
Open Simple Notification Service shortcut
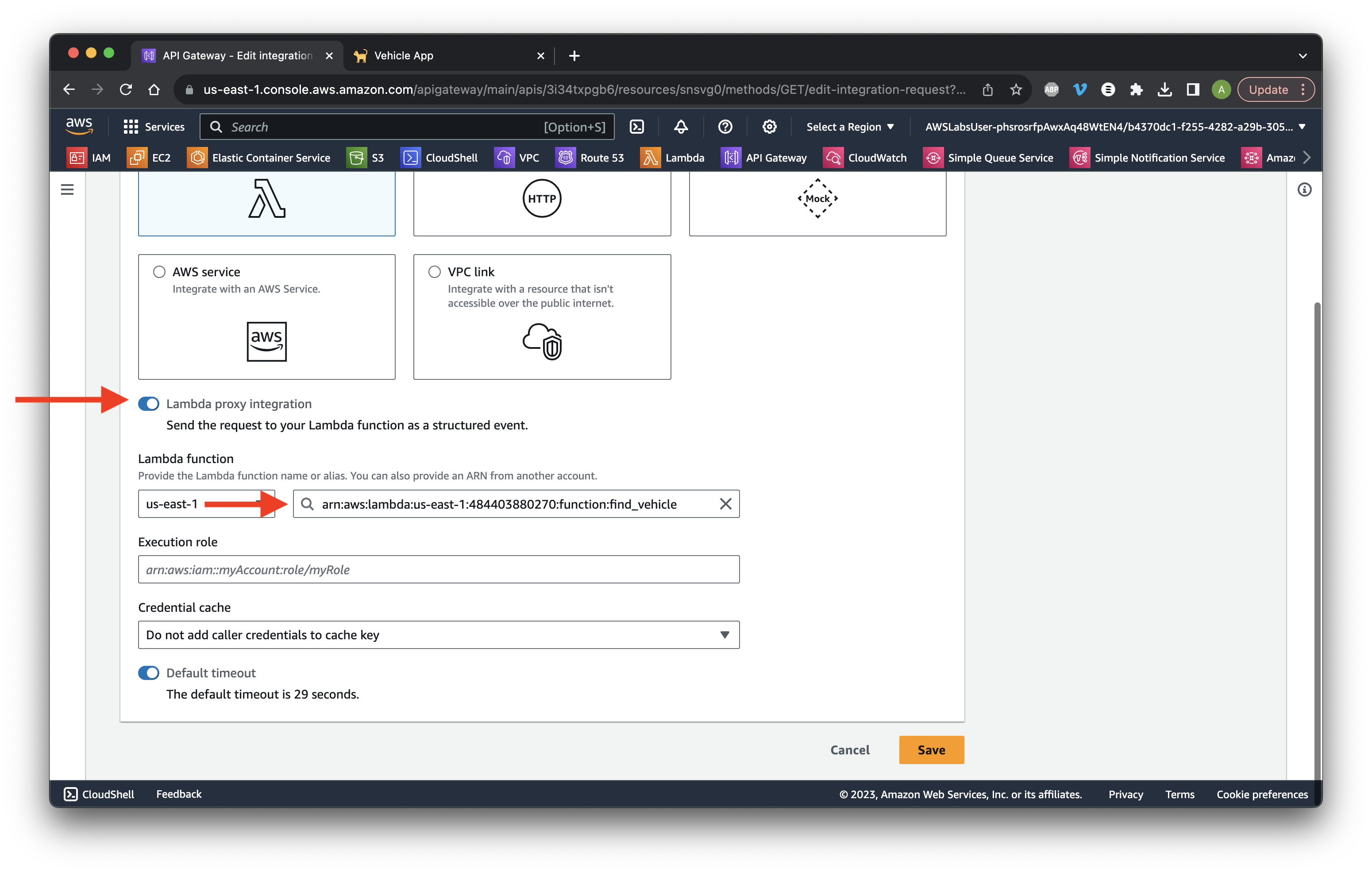[x=1147, y=158]
